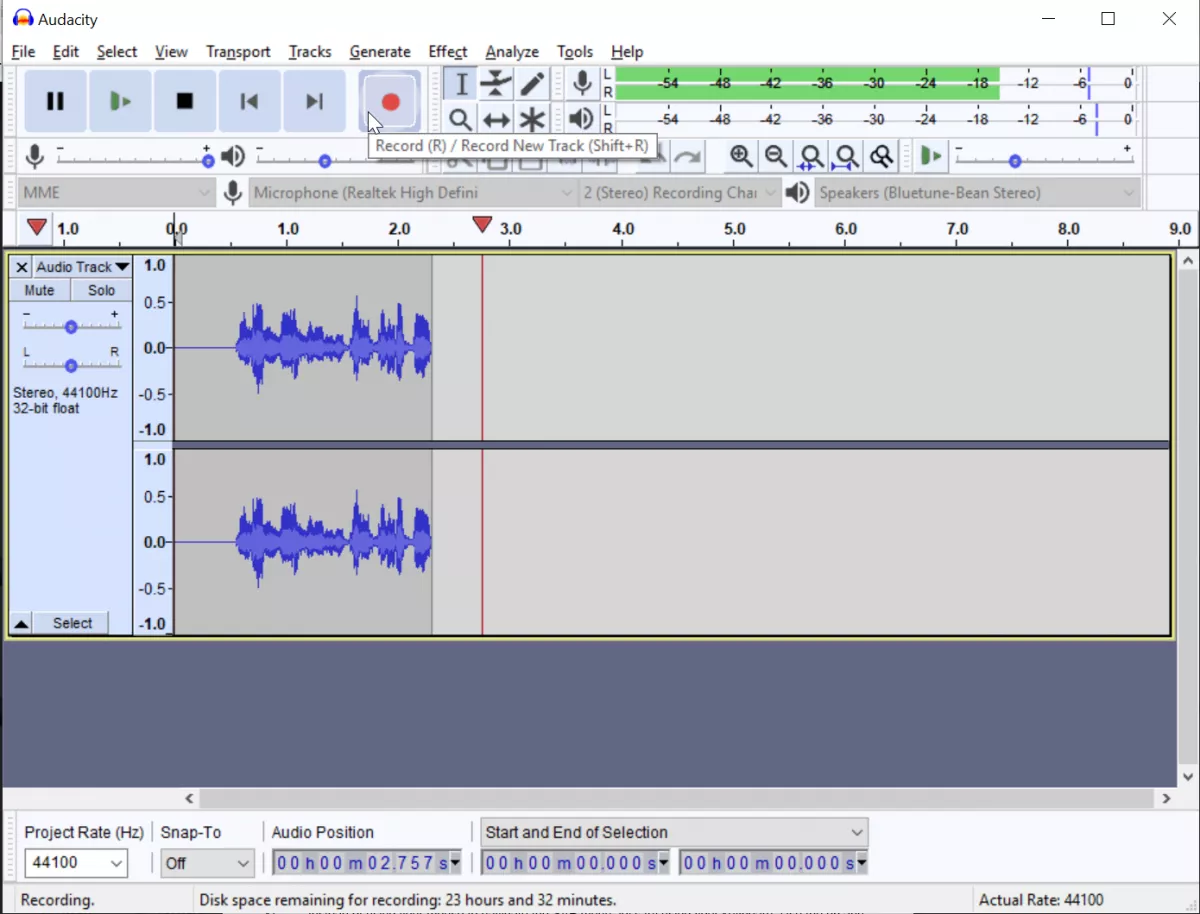Select the Zoom magnifier tool
1200x914 pixels.
460,120
